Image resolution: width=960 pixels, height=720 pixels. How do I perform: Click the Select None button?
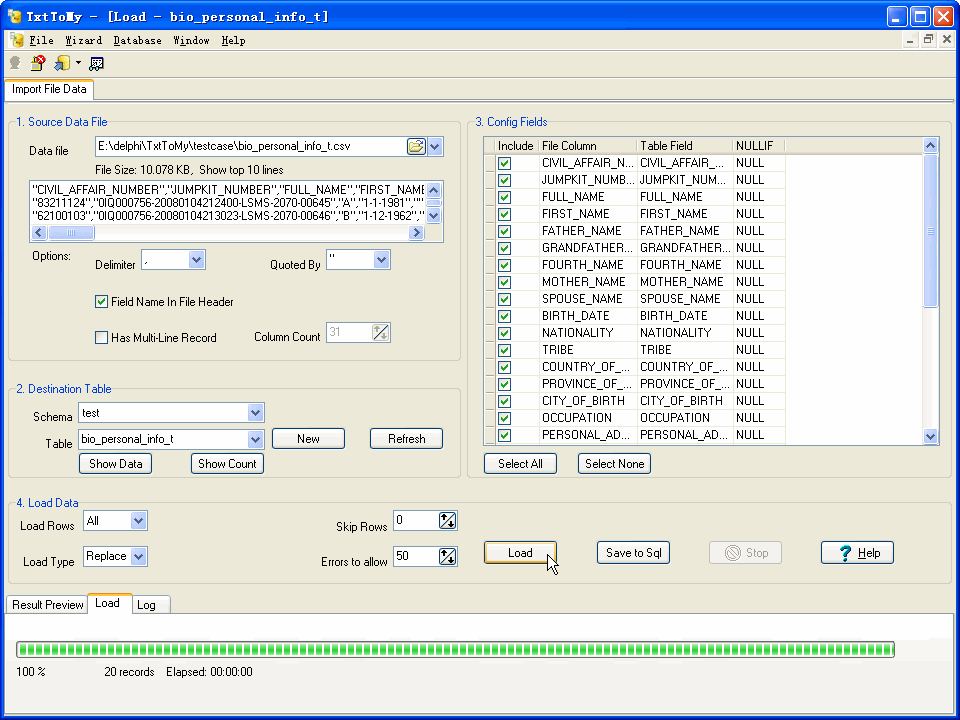pyautogui.click(x=614, y=464)
